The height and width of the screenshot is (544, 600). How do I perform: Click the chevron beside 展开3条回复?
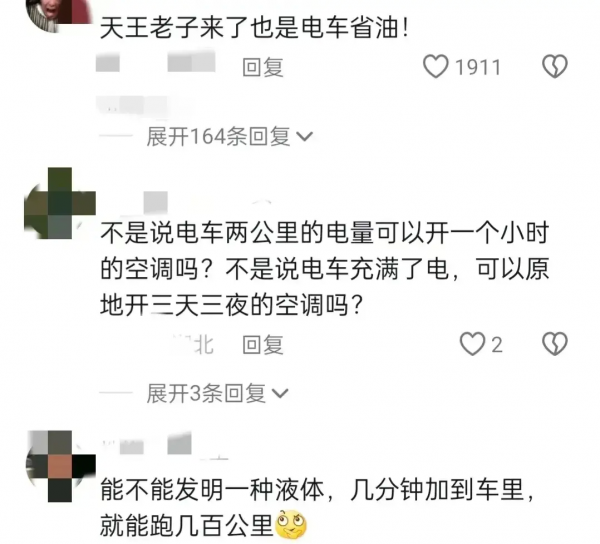(x=280, y=394)
